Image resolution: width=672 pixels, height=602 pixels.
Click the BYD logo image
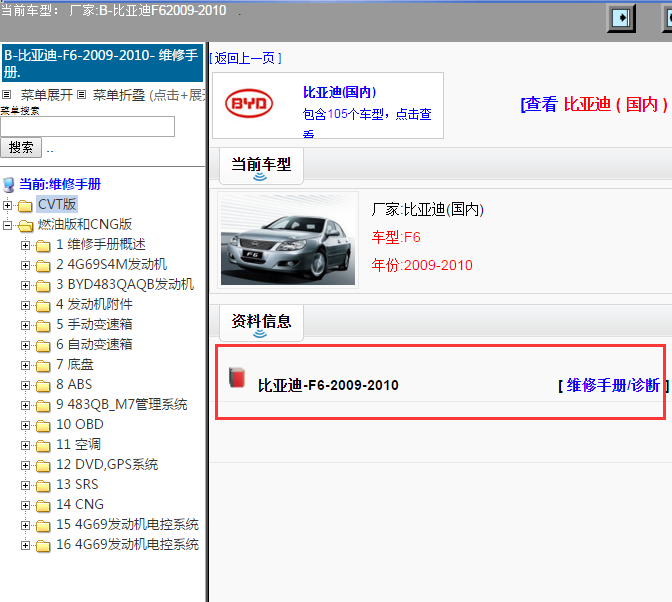pyautogui.click(x=249, y=103)
